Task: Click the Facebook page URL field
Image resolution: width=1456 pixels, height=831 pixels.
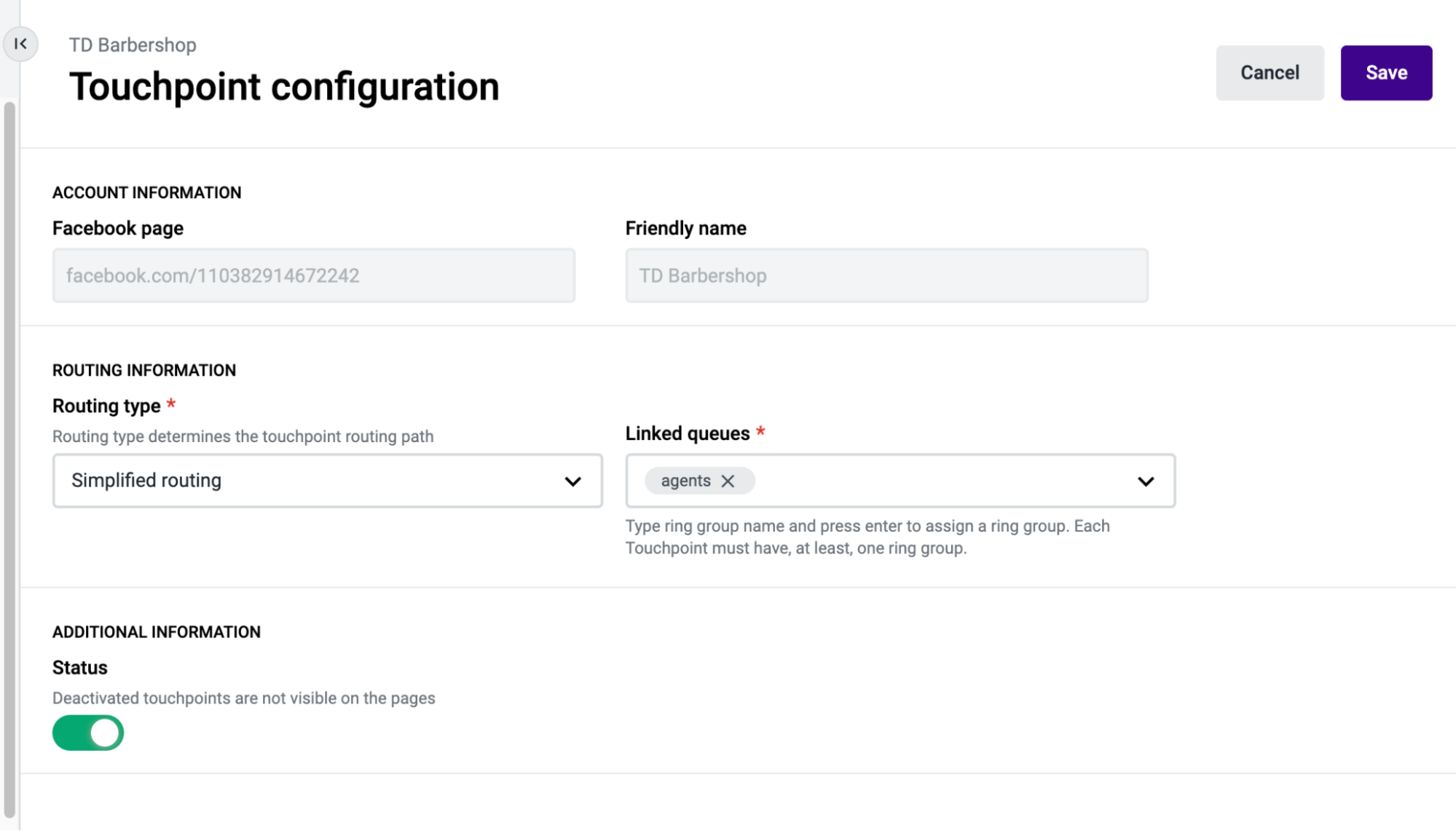Action: [x=313, y=275]
